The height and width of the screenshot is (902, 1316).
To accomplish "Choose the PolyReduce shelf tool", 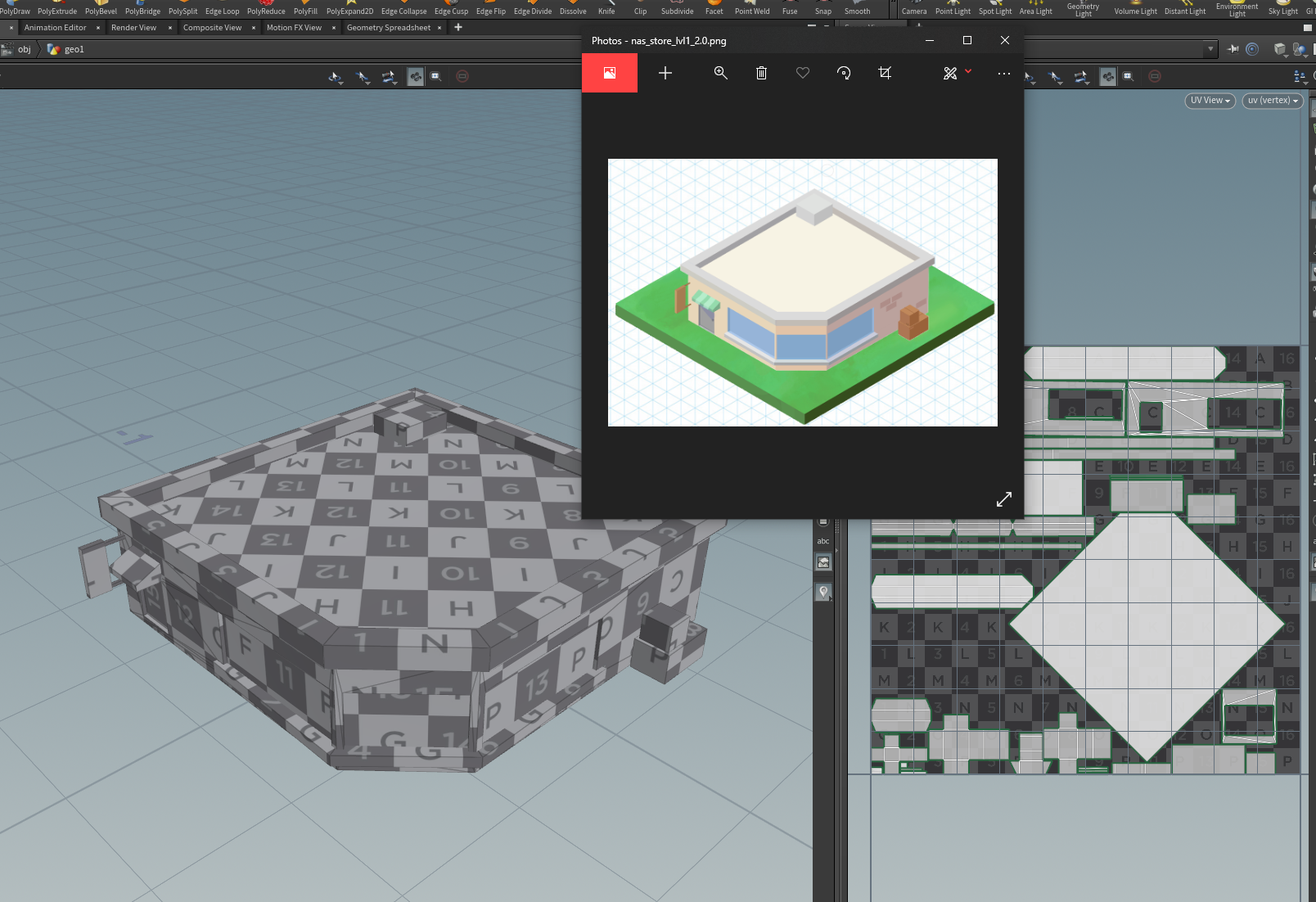I will 266,8.
